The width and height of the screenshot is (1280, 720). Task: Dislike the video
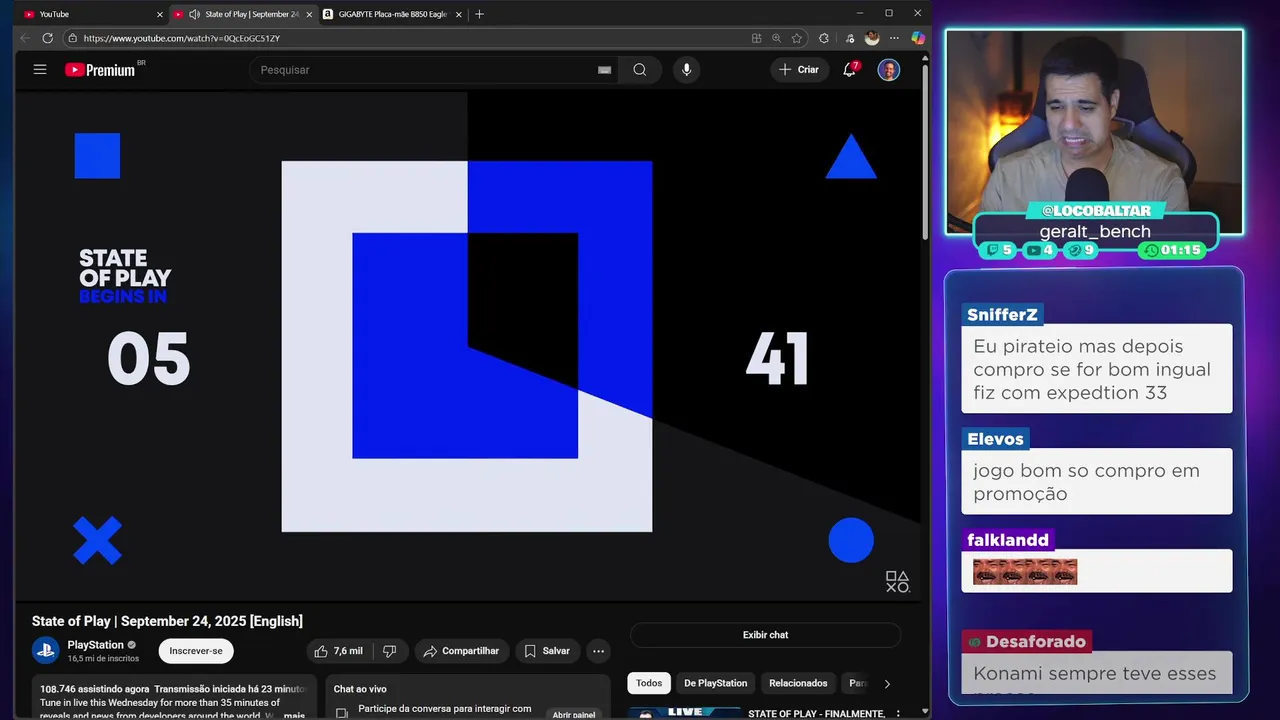(390, 651)
